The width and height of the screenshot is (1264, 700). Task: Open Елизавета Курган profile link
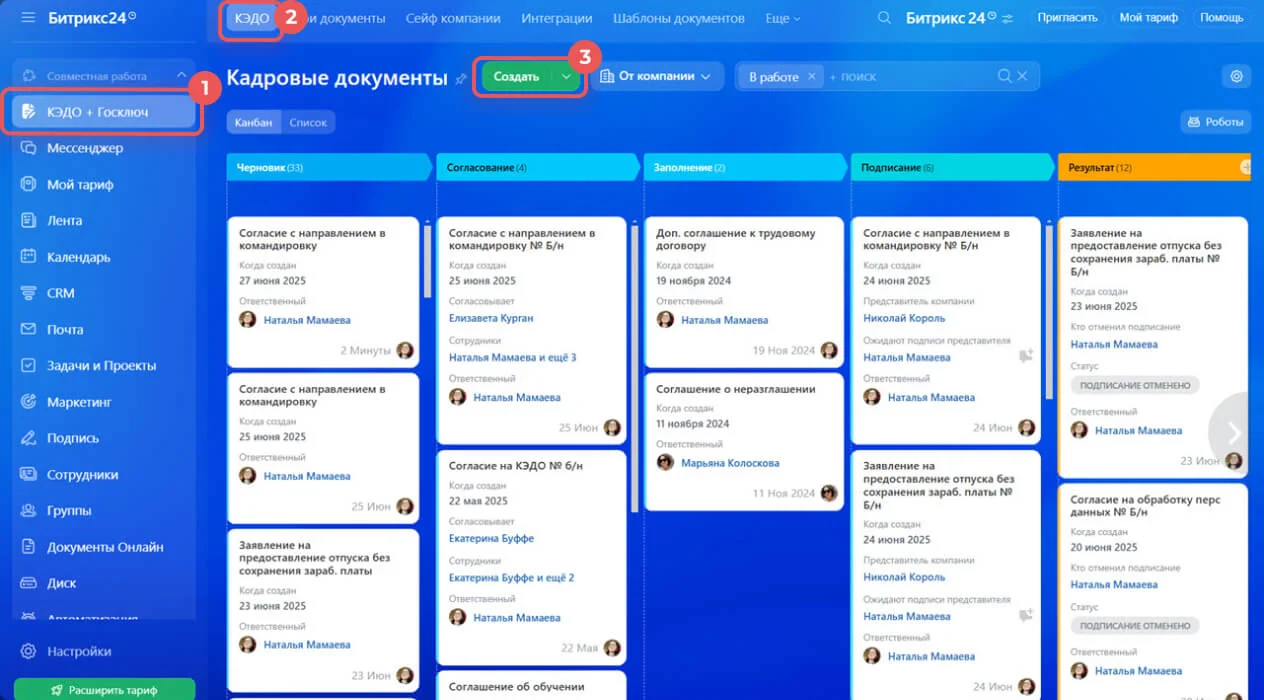(491, 318)
